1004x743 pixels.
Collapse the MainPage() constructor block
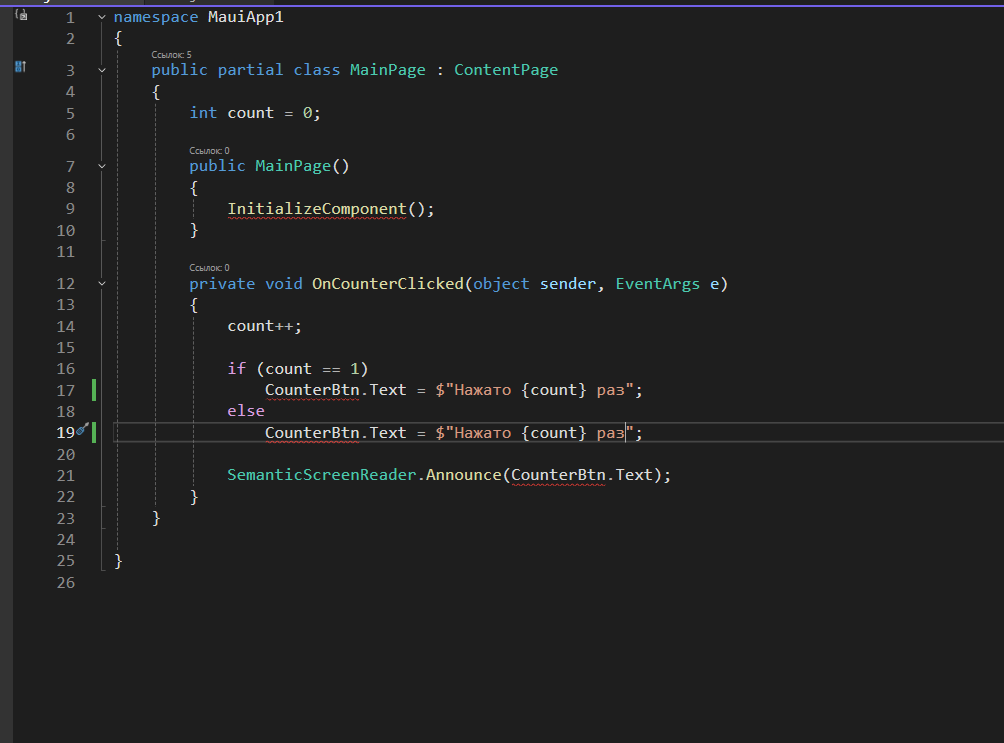pos(102,166)
